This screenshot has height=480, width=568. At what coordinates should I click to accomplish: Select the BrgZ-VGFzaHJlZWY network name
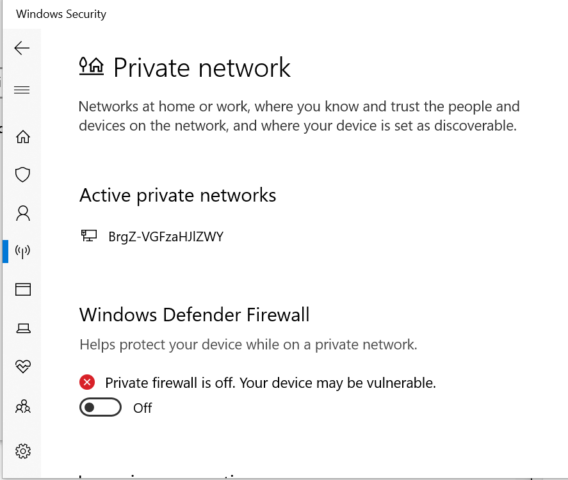coord(166,237)
